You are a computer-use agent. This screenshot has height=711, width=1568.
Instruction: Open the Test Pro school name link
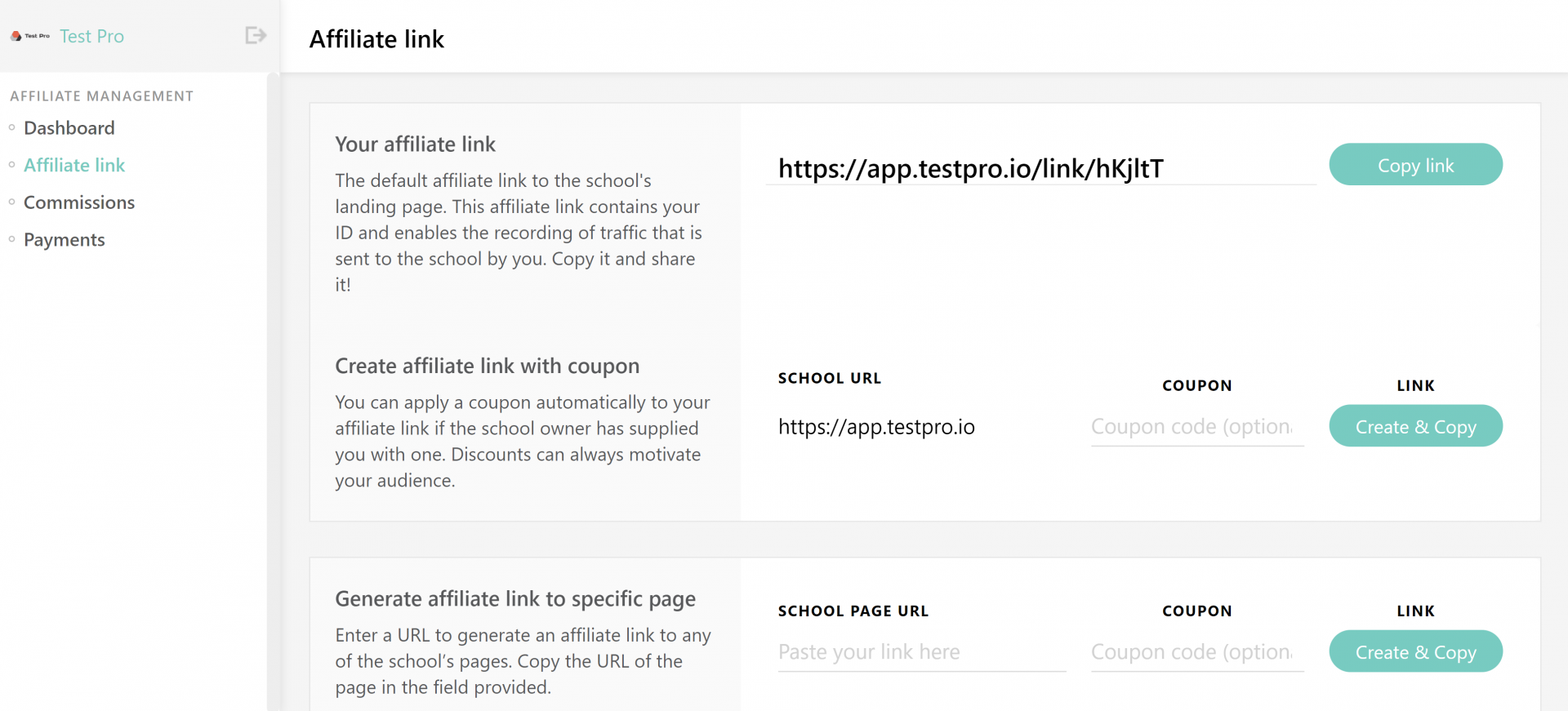pos(91,36)
